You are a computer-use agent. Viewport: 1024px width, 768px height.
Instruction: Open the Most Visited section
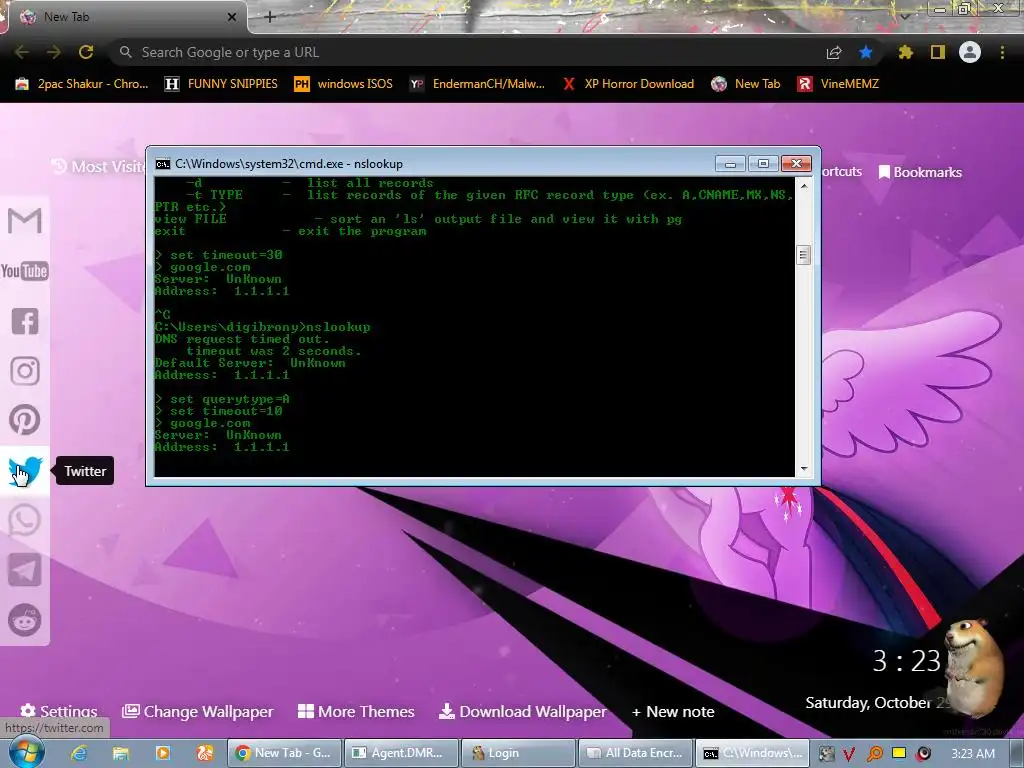tap(98, 167)
